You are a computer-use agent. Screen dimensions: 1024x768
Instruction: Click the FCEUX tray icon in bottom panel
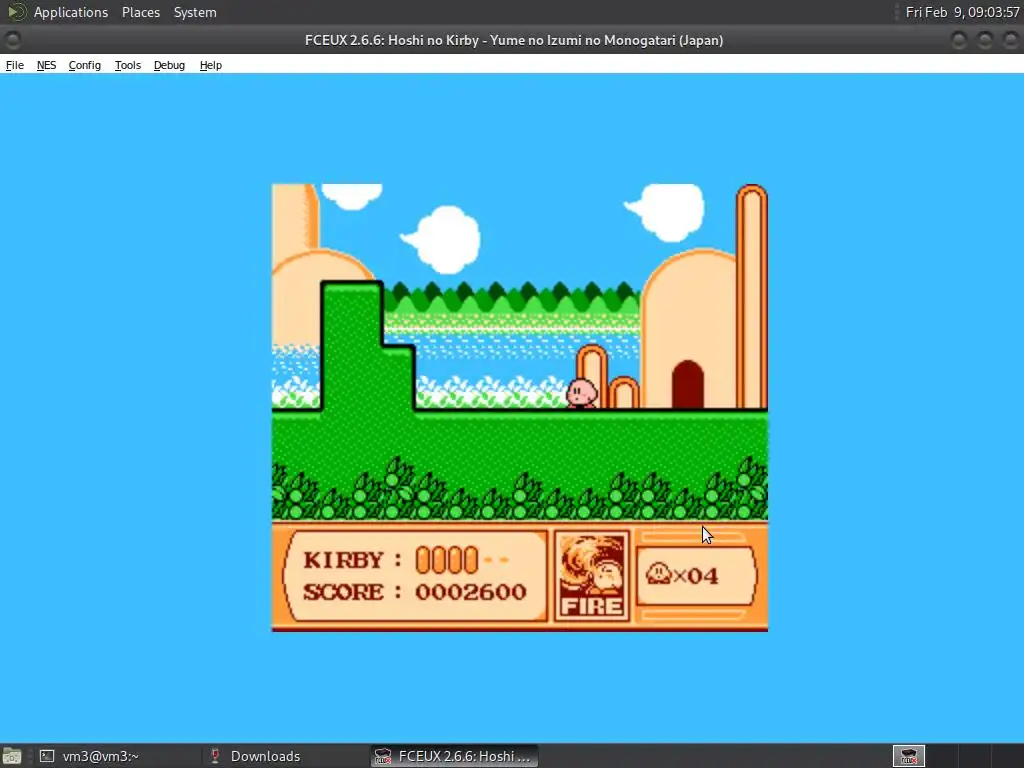(x=909, y=756)
